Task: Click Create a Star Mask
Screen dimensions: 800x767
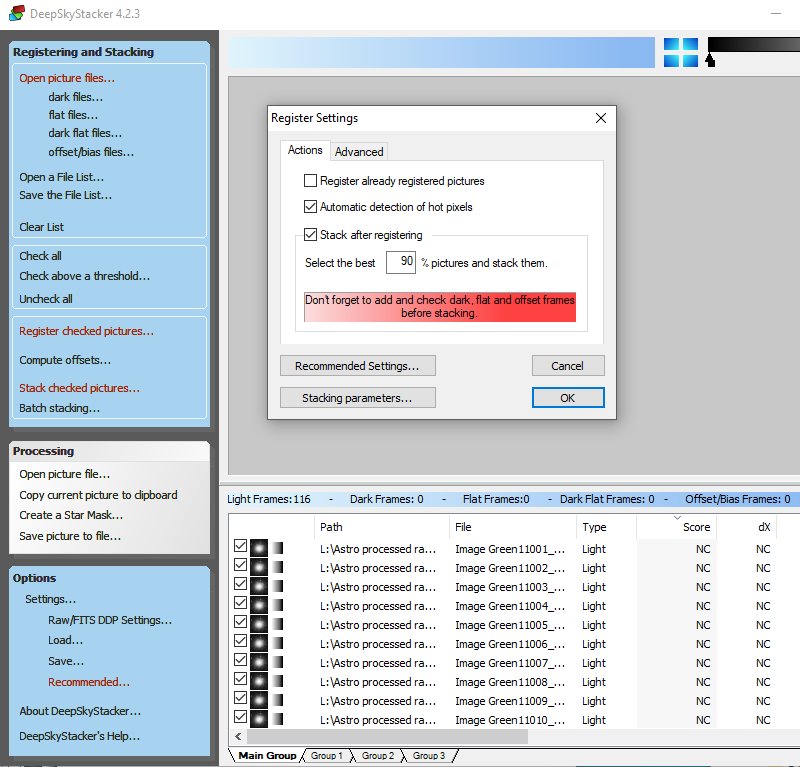Action: pyautogui.click(x=71, y=515)
